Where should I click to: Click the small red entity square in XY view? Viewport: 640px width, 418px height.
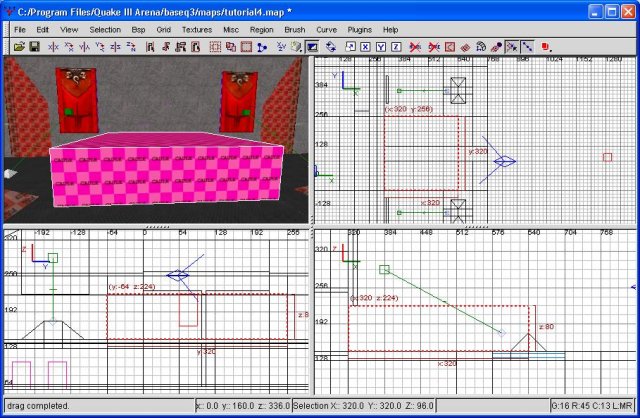pyautogui.click(x=607, y=157)
